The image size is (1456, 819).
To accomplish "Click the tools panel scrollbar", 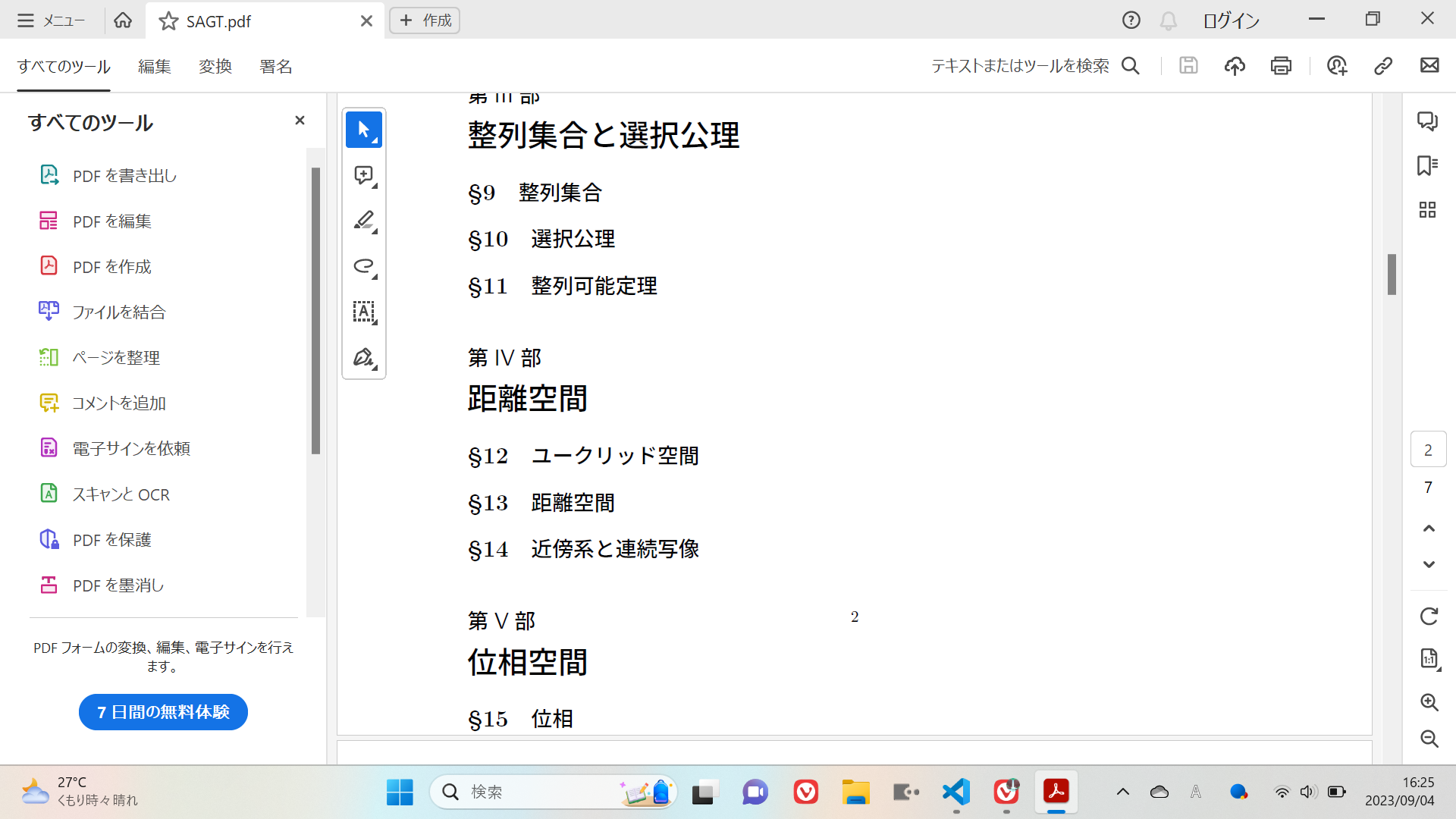I will [315, 311].
